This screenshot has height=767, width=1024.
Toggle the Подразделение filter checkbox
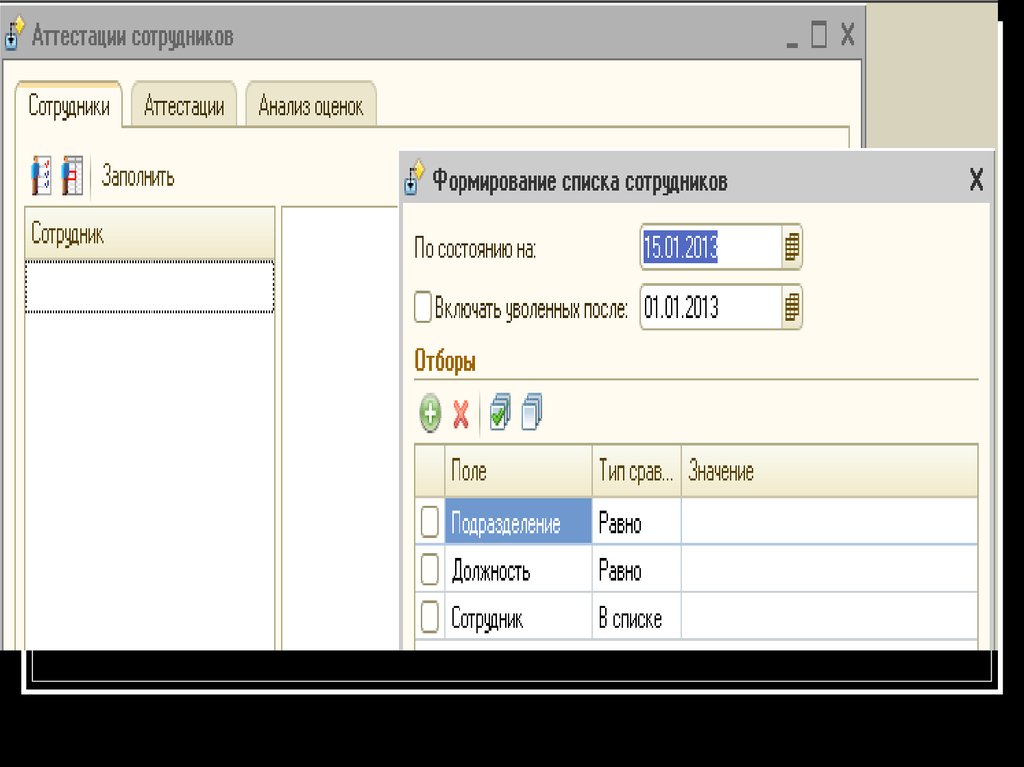pos(430,522)
